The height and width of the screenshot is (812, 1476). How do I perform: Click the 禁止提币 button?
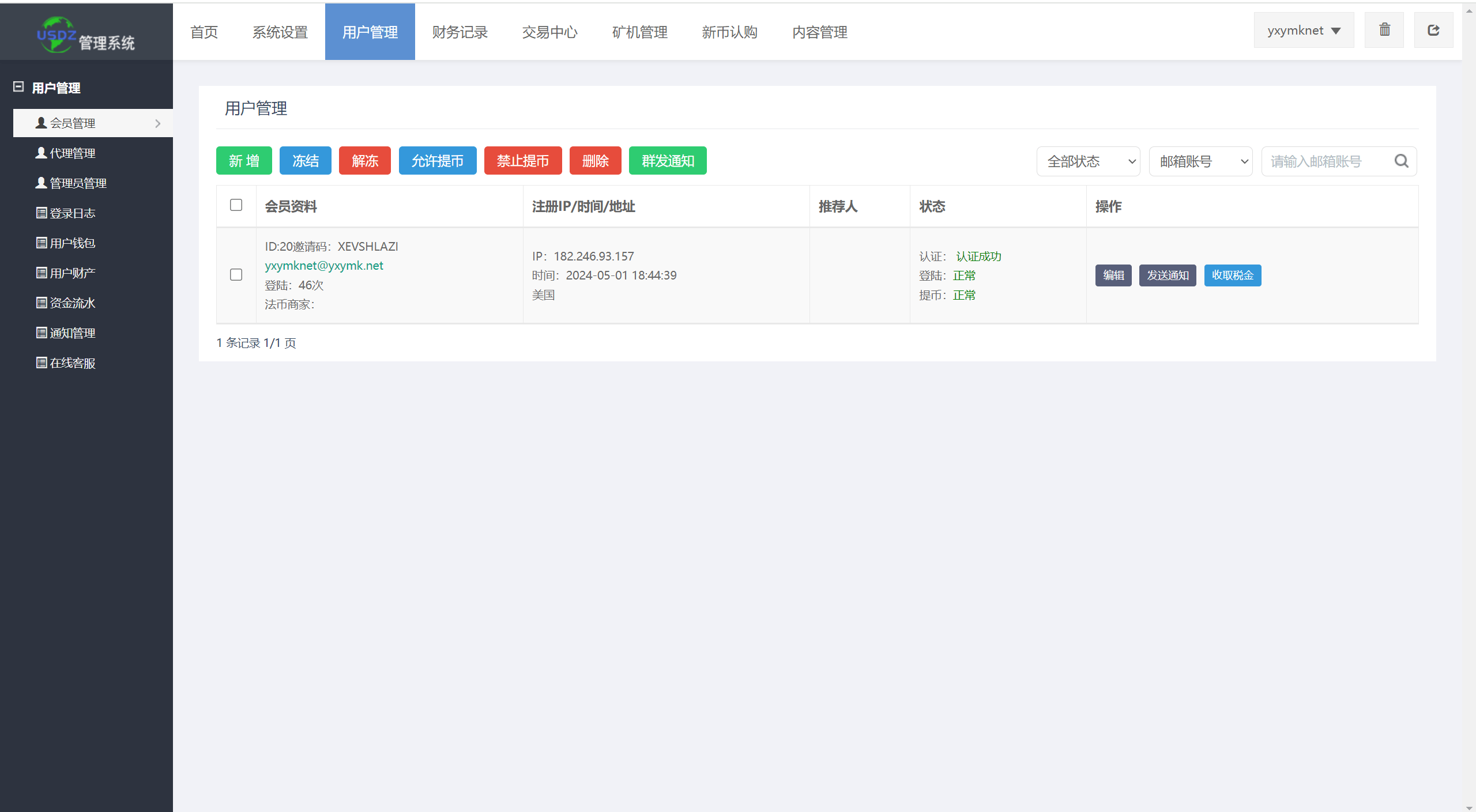[x=523, y=161]
